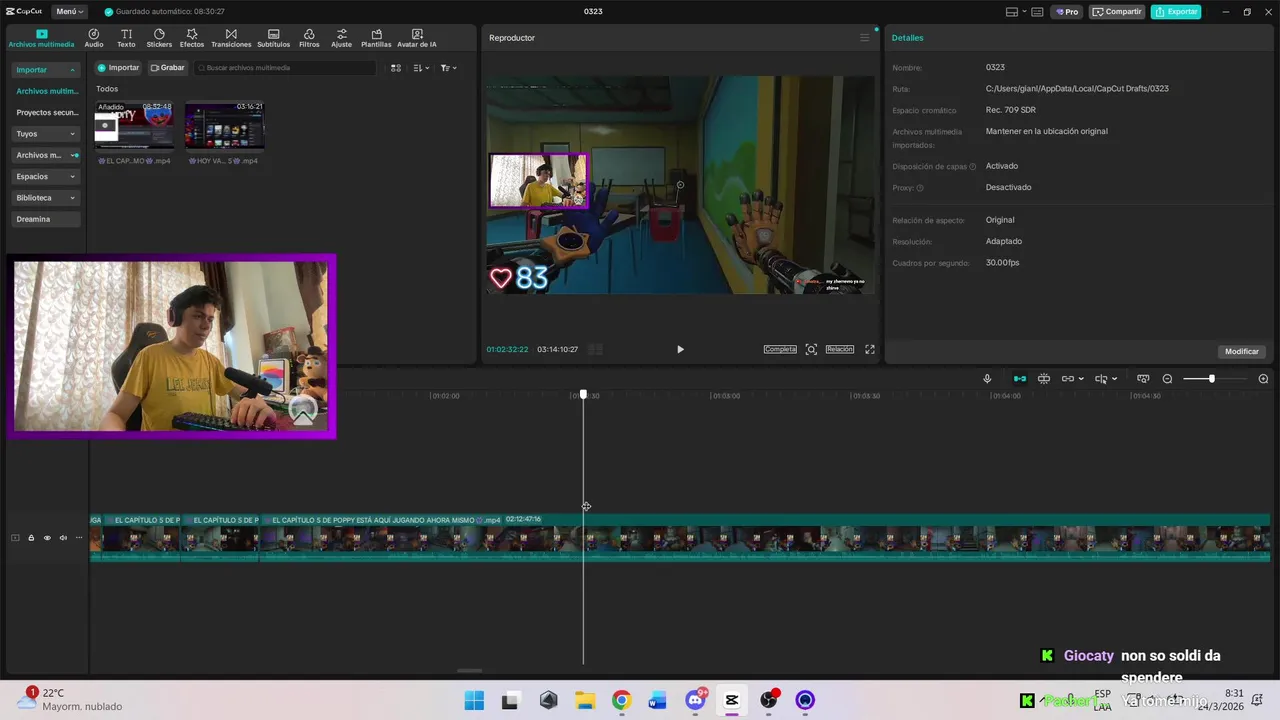Click the Exportar button

pyautogui.click(x=1176, y=12)
